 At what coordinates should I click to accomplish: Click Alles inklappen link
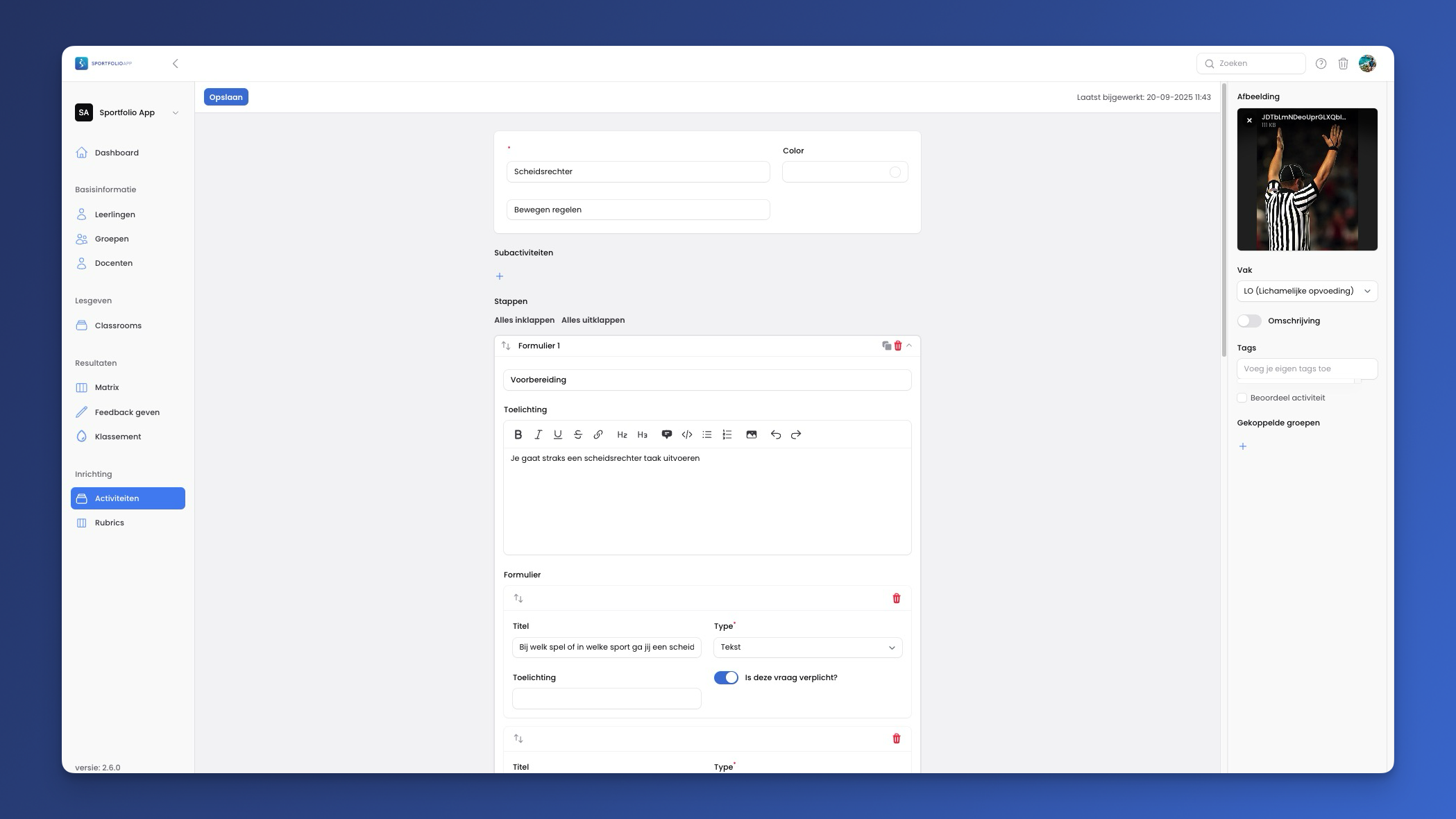(524, 320)
